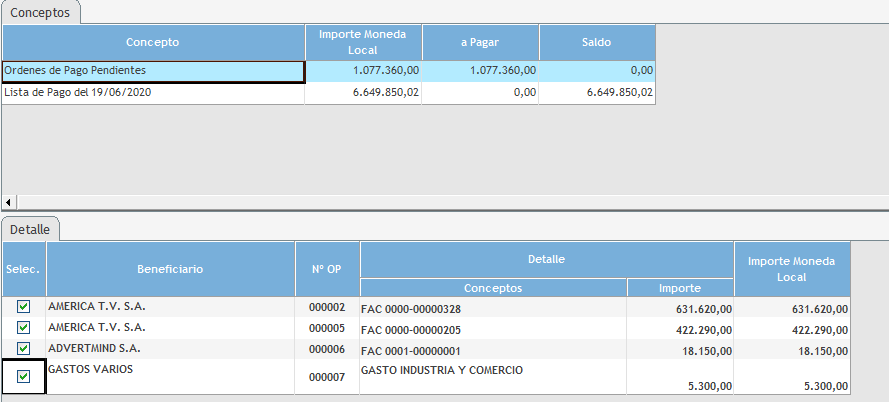Click the OP number 000007 cell
The height and width of the screenshot is (402, 889).
327,377
